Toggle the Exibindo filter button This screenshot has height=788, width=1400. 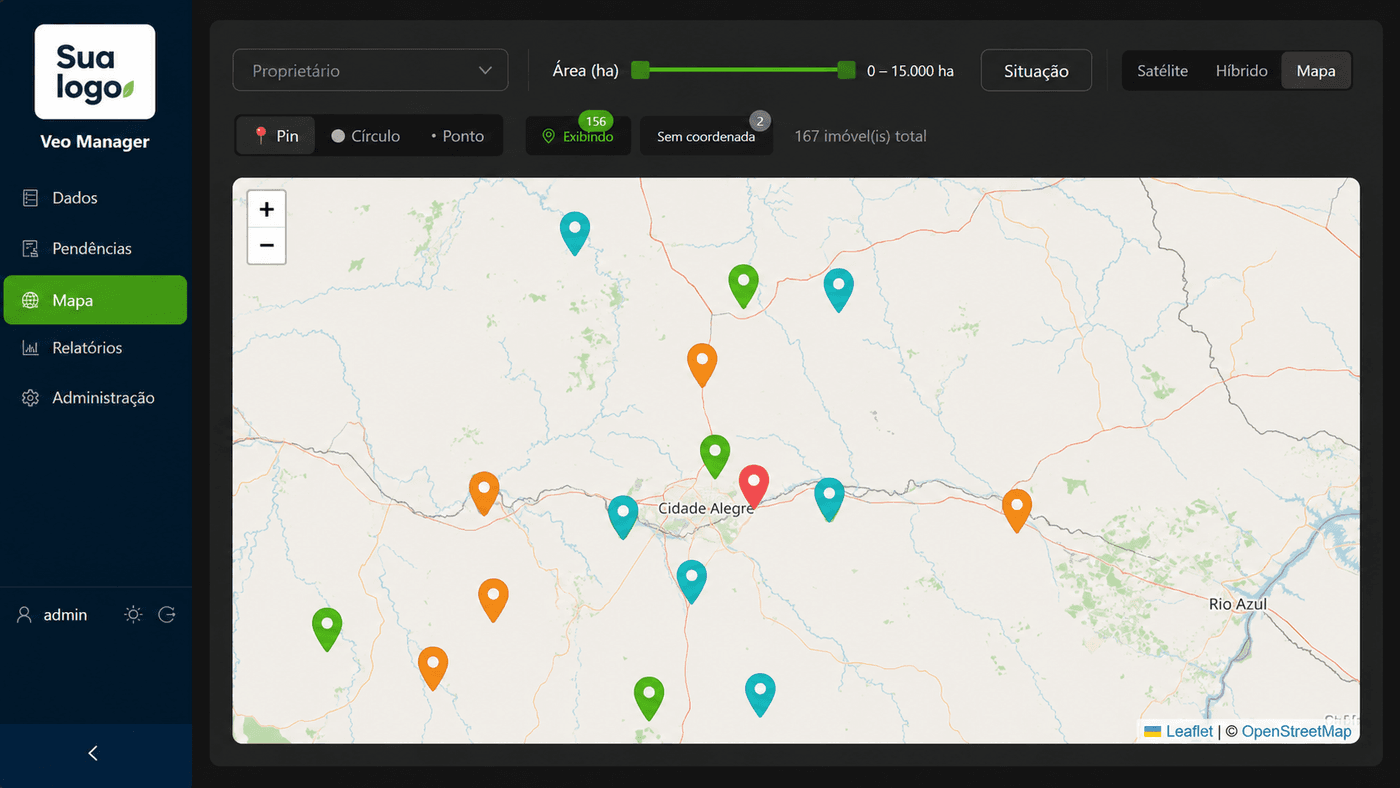[x=578, y=136]
